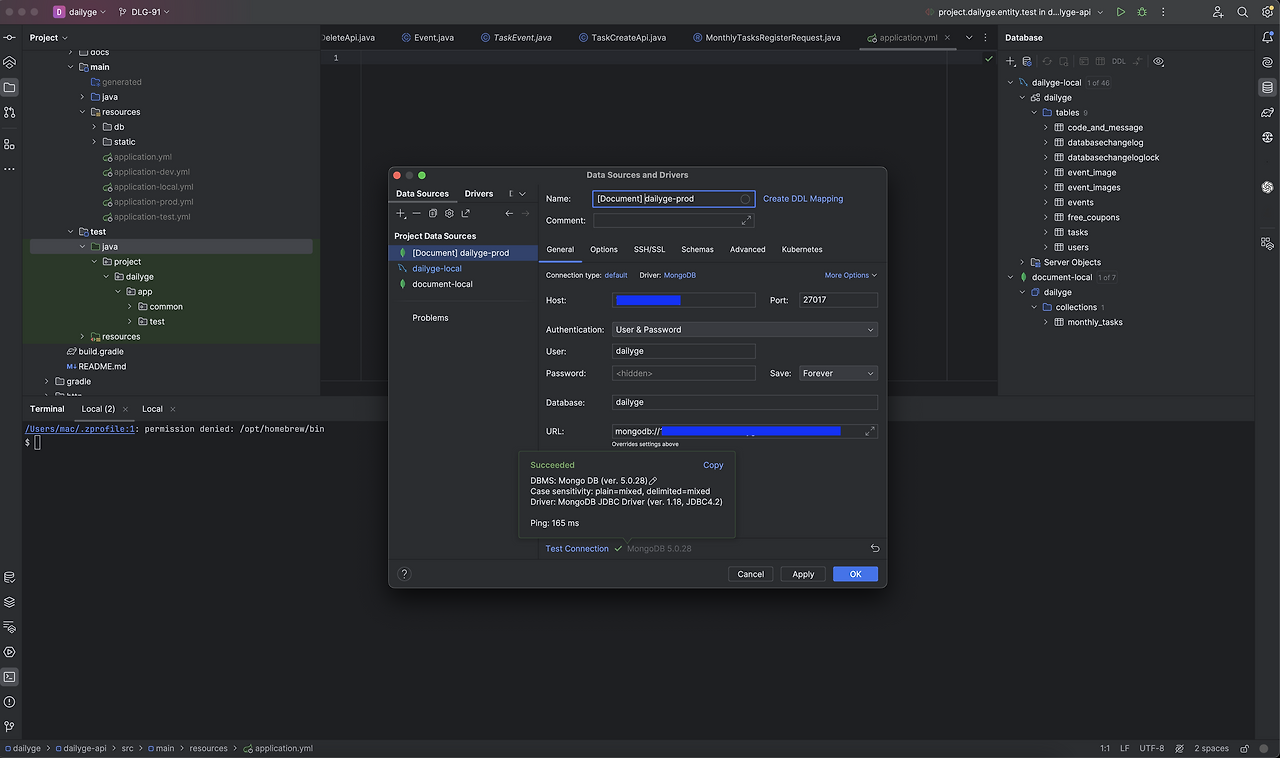Click the pencil icon beside Mongo DB version
This screenshot has height=758, width=1280.
point(653,481)
